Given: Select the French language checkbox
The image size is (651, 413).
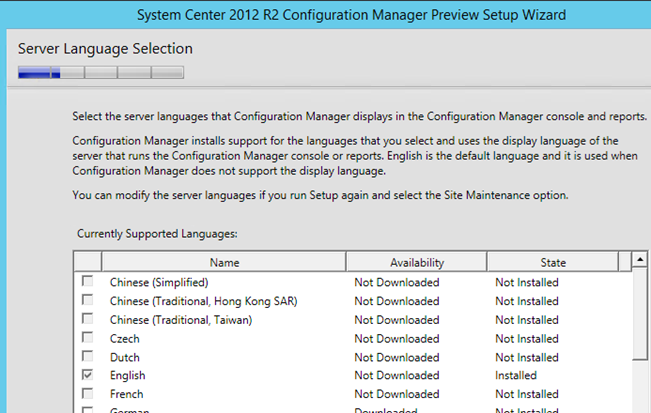Looking at the screenshot, I should pos(88,393).
